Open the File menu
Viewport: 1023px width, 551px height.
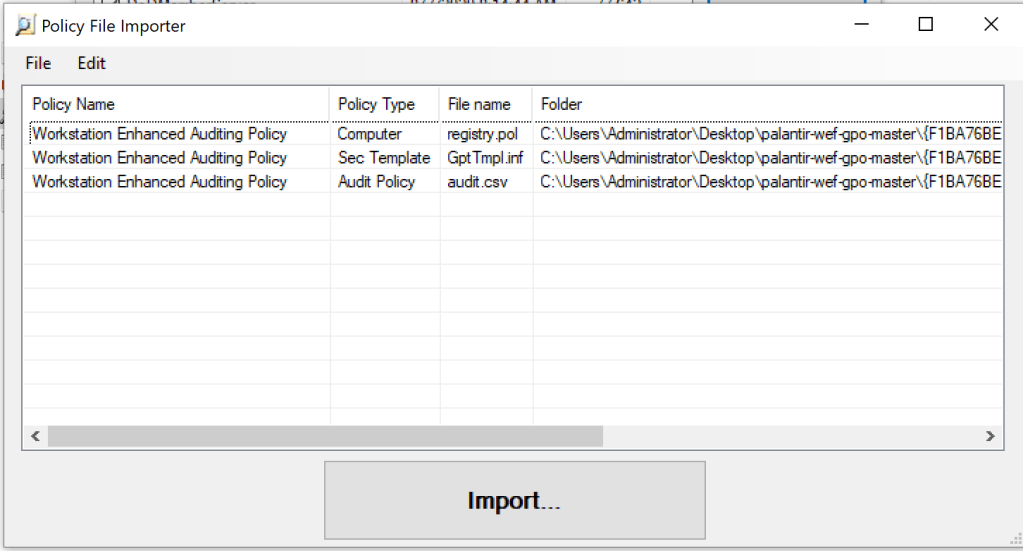tap(38, 63)
